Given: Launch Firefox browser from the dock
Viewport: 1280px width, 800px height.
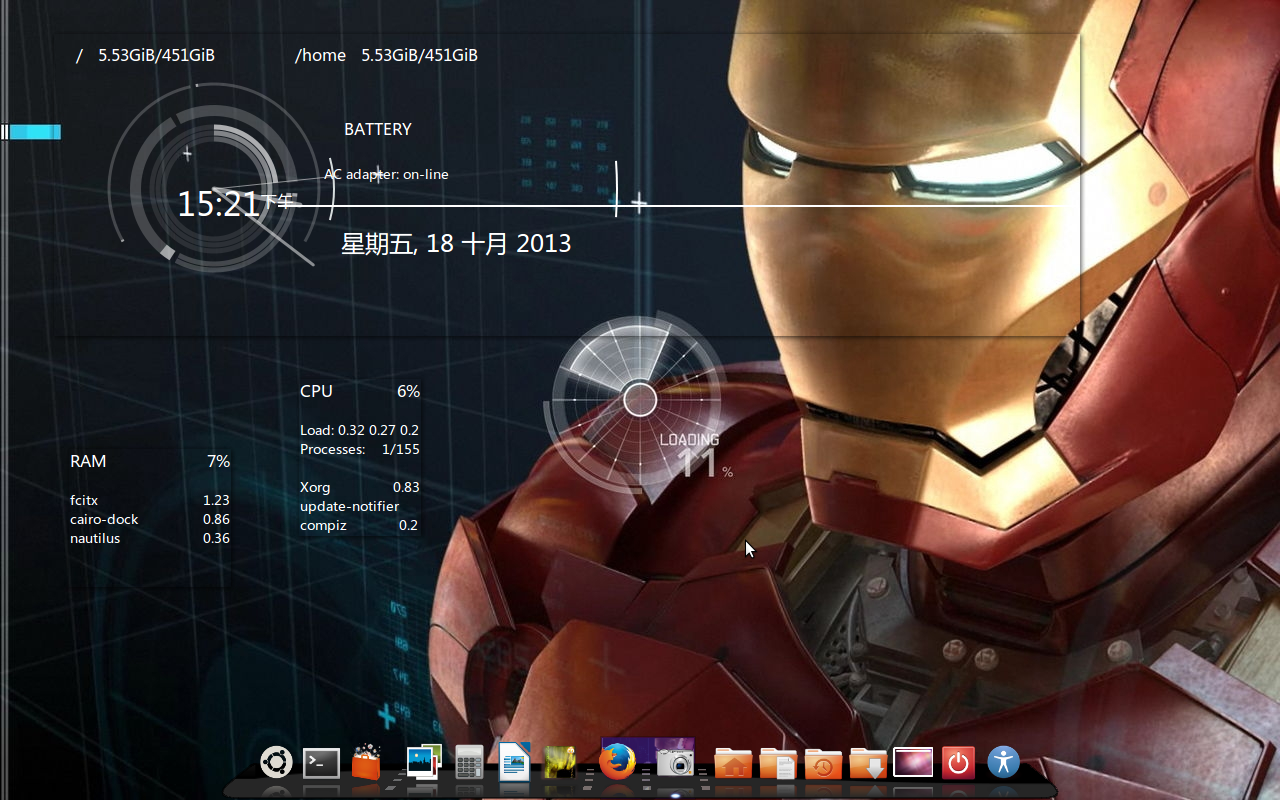Looking at the screenshot, I should pyautogui.click(x=618, y=762).
